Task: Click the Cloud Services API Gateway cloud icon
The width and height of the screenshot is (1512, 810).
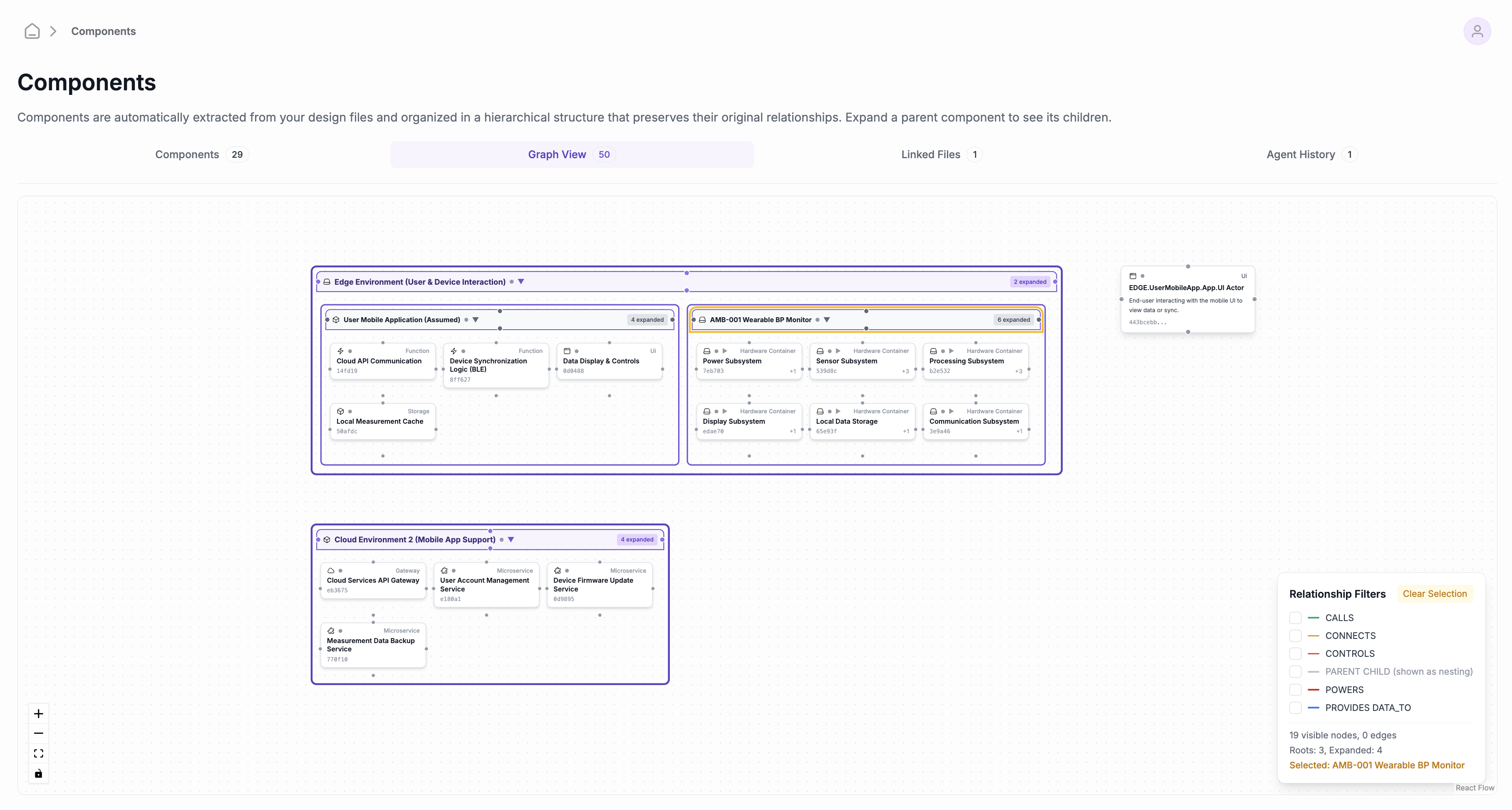Action: [x=331, y=570]
